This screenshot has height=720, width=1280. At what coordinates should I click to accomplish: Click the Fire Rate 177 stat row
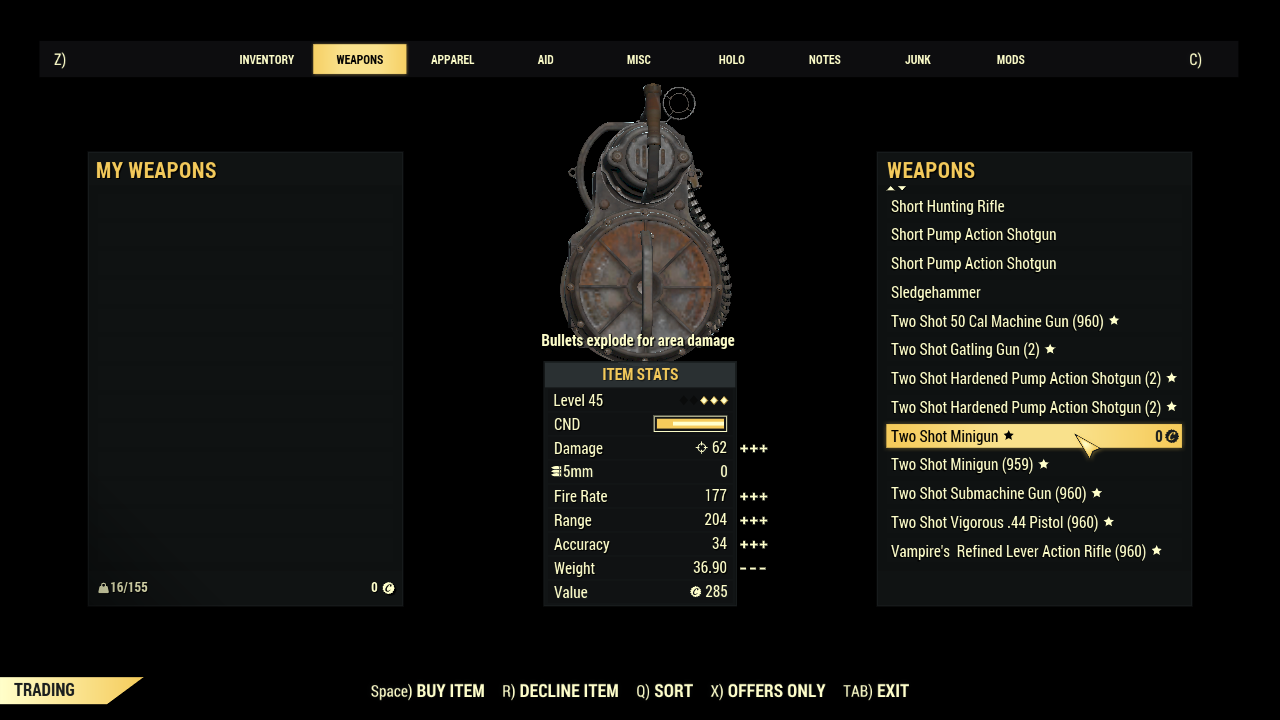tap(640, 496)
